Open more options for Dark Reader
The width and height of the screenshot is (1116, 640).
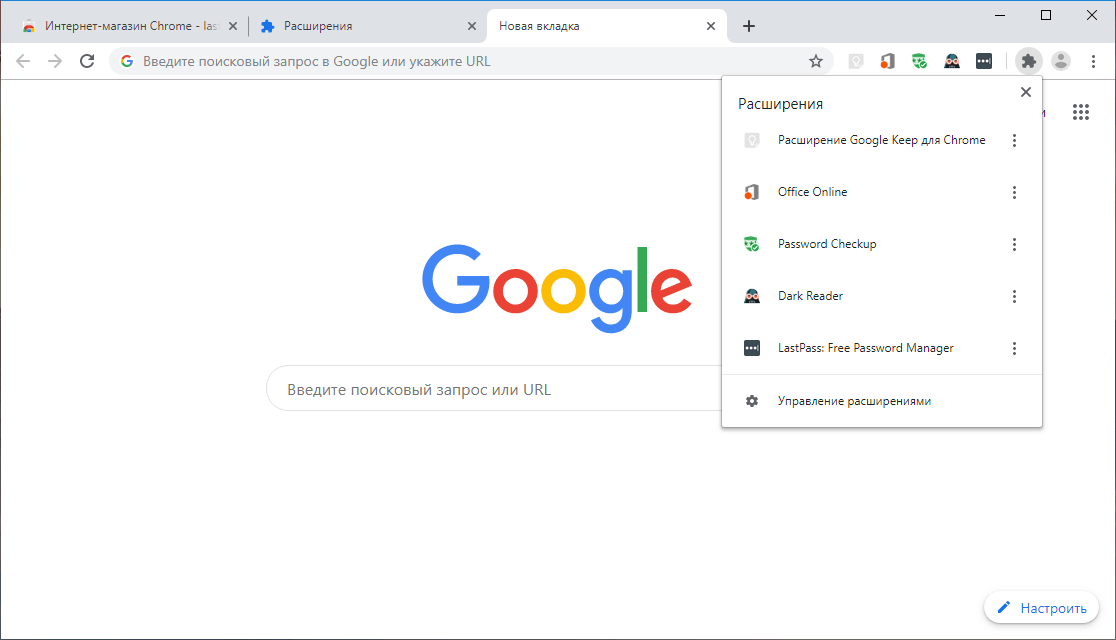tap(1014, 296)
